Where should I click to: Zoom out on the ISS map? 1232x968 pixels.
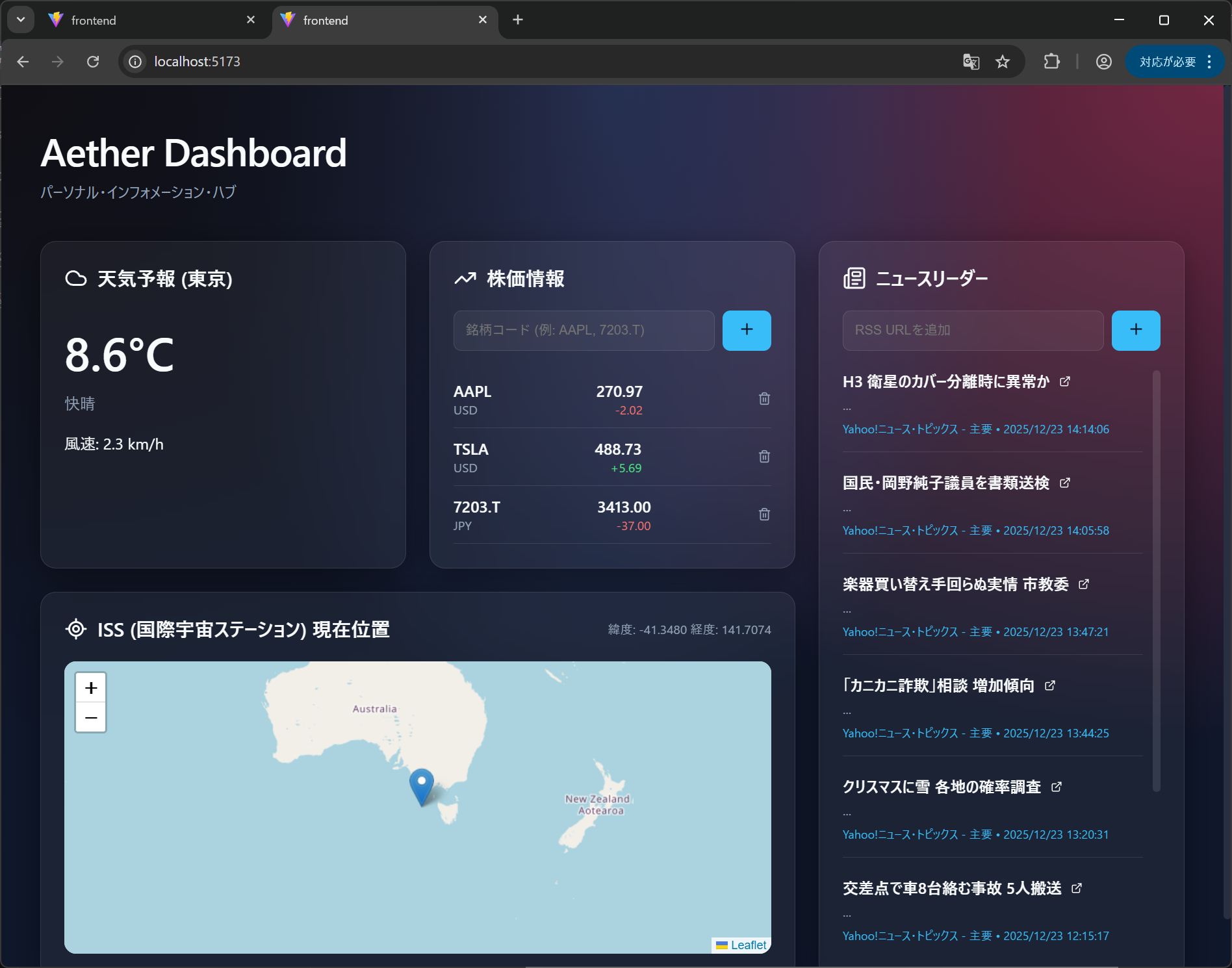pyautogui.click(x=91, y=717)
